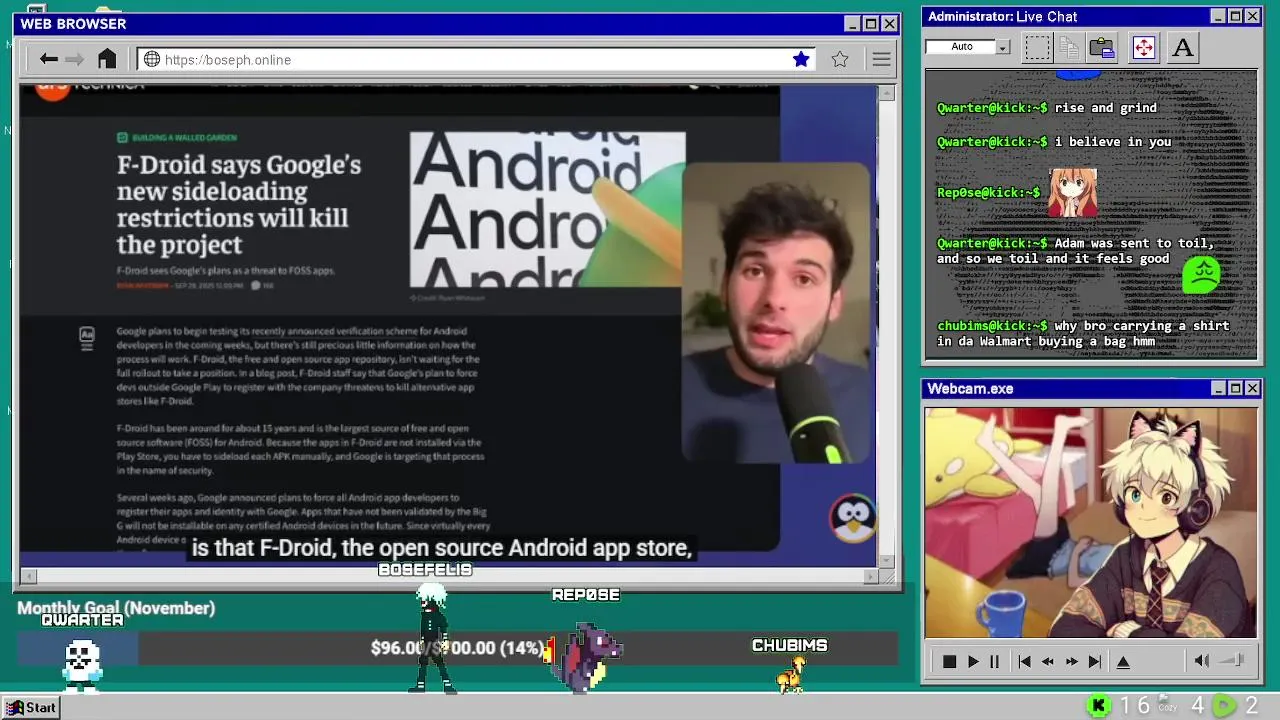1280x720 pixels.
Task: Open the font "A" button in Live Chat
Action: pyautogui.click(x=1183, y=47)
